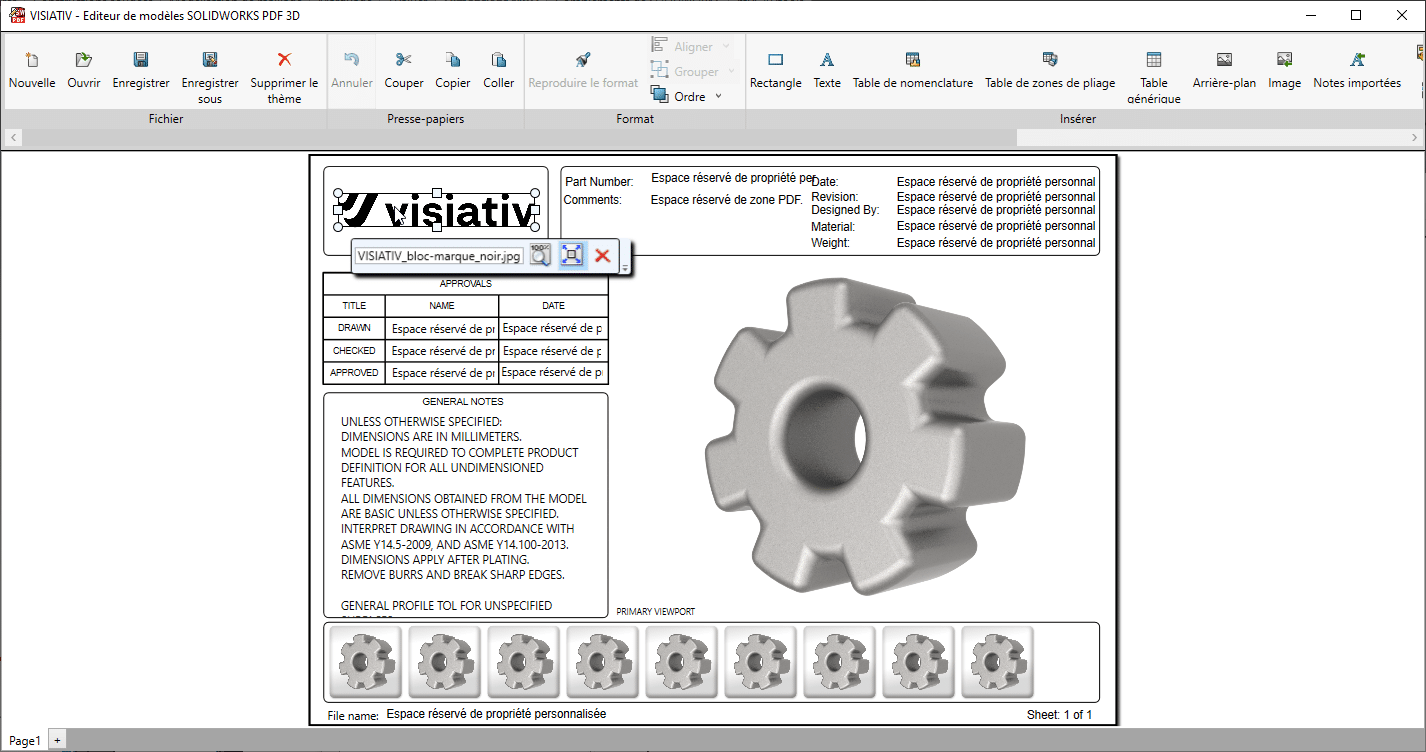This screenshot has width=1426, height=752.
Task: Insert an Image from the ribbon
Action: (x=1285, y=71)
